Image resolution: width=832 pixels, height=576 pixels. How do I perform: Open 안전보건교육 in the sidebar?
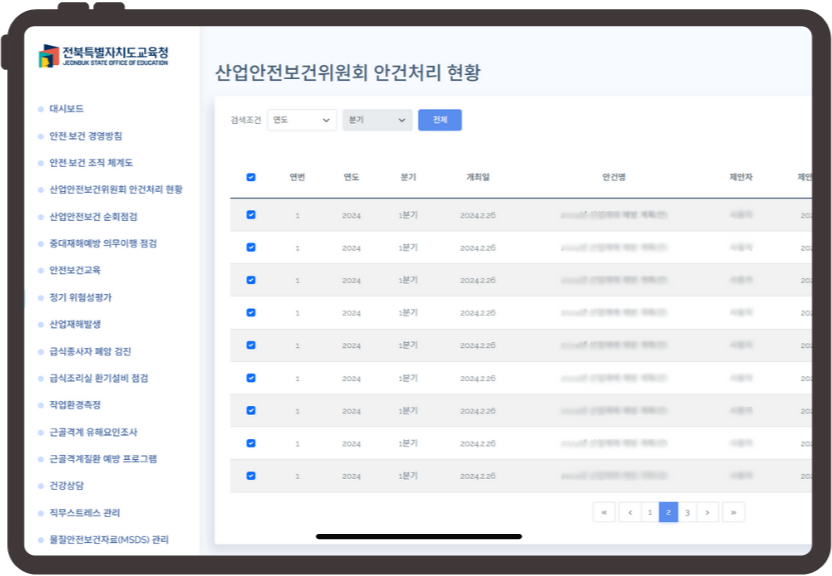[x=75, y=271]
